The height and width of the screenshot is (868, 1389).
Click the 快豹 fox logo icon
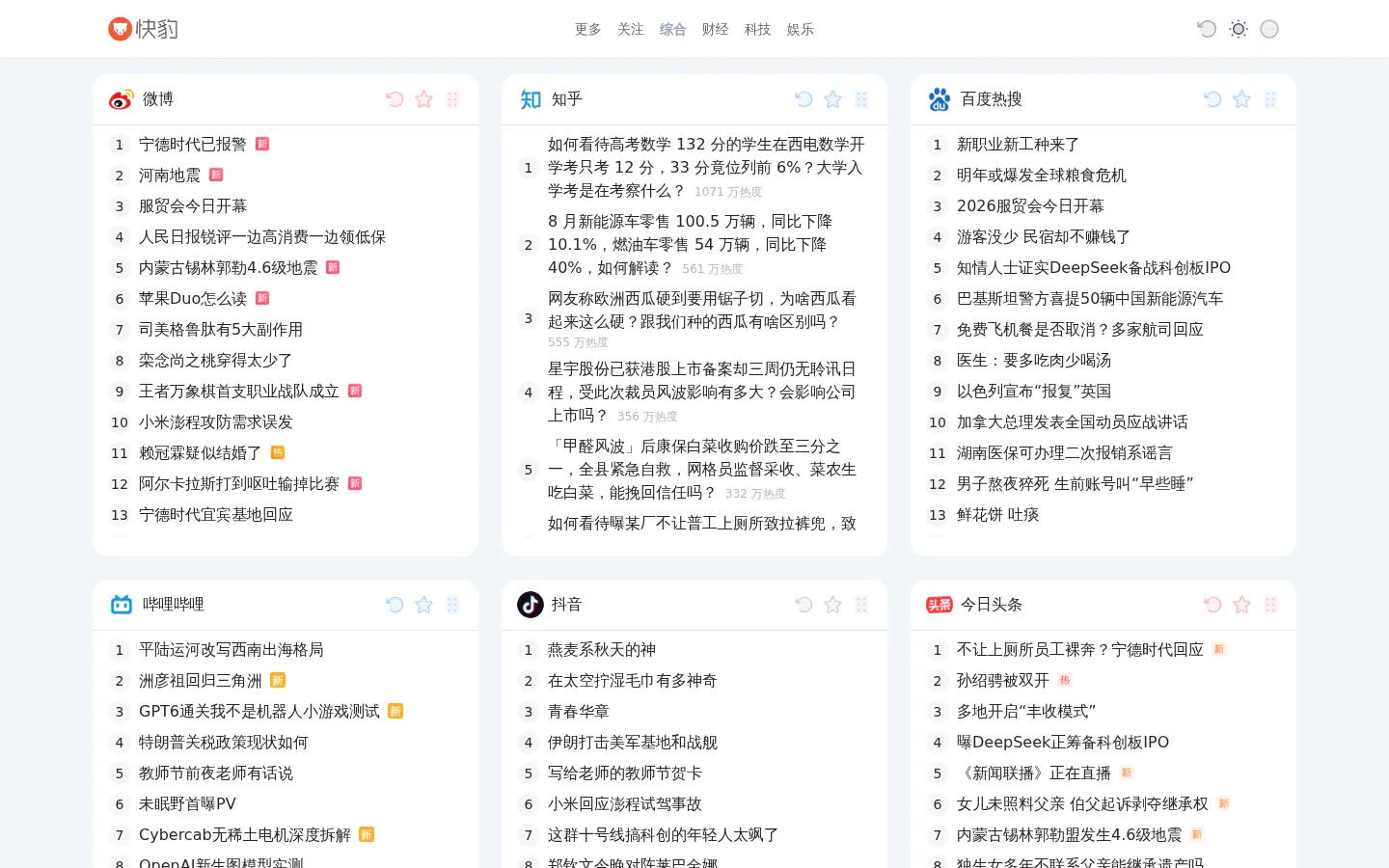tap(120, 29)
